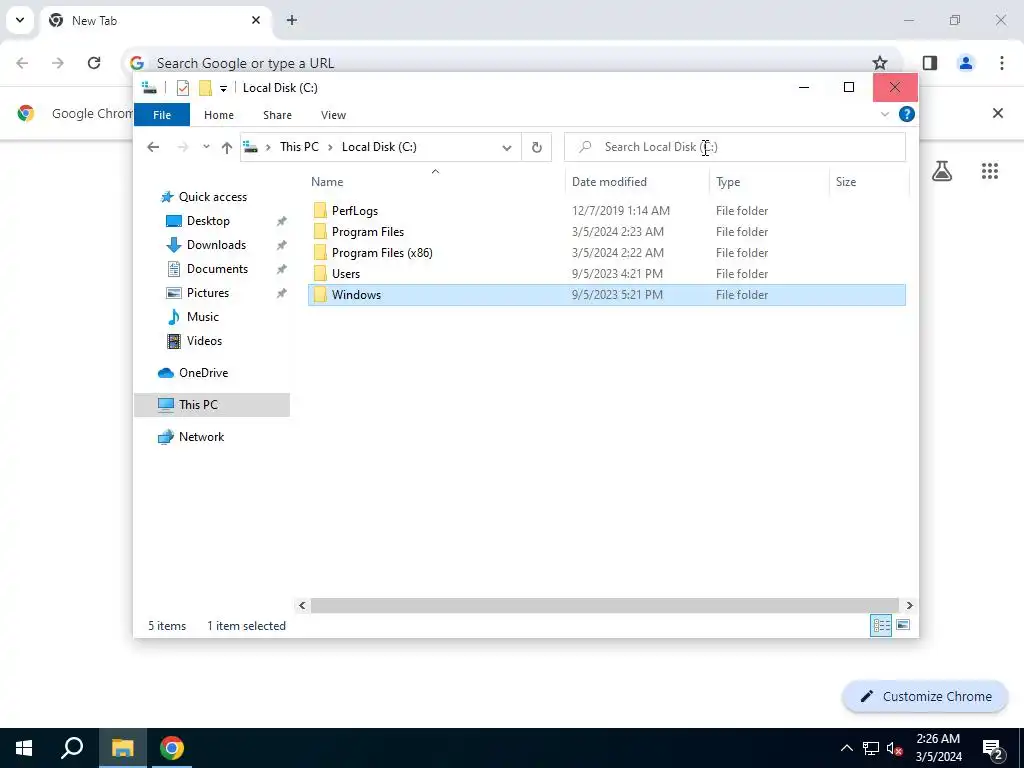Open address bar history dropdown
This screenshot has height=768, width=1024.
pyautogui.click(x=507, y=148)
